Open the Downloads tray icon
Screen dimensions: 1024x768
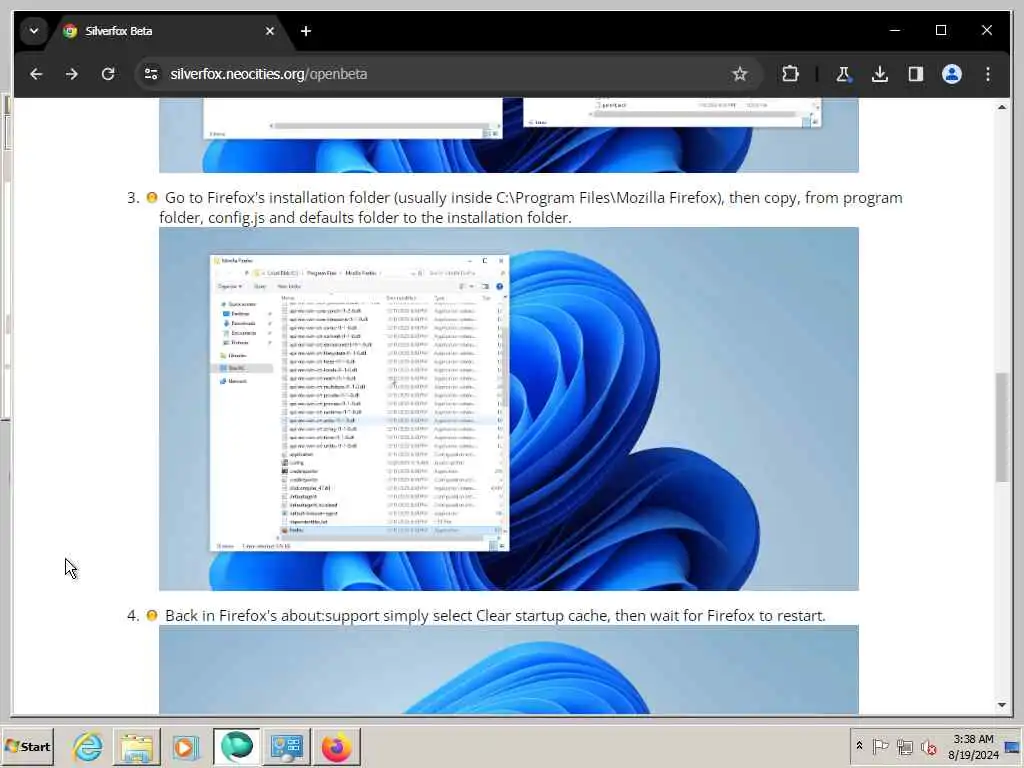point(880,74)
